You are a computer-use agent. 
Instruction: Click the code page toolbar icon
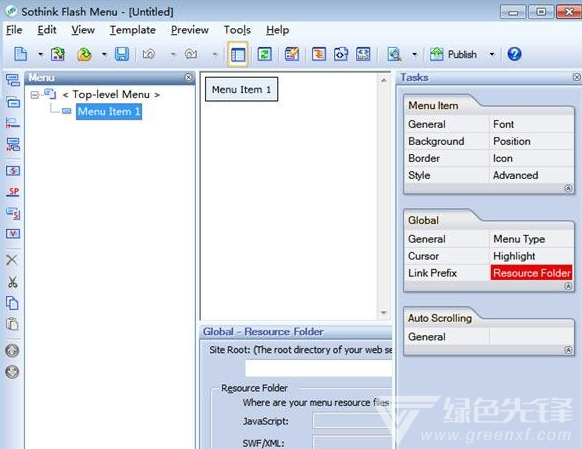pyautogui.click(x=341, y=54)
